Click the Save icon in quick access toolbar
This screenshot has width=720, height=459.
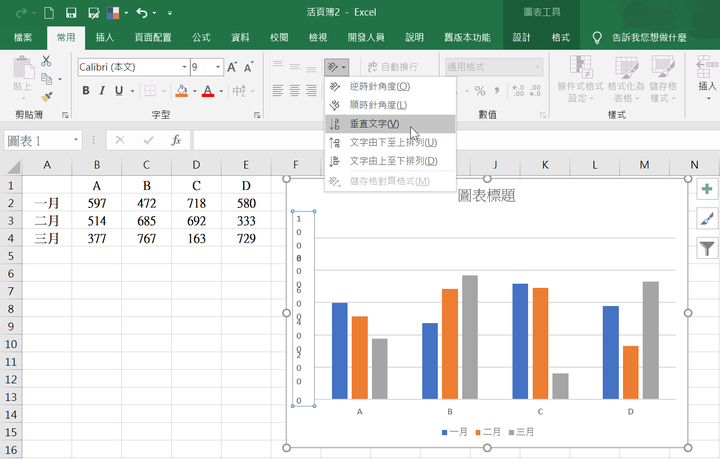pyautogui.click(x=71, y=14)
